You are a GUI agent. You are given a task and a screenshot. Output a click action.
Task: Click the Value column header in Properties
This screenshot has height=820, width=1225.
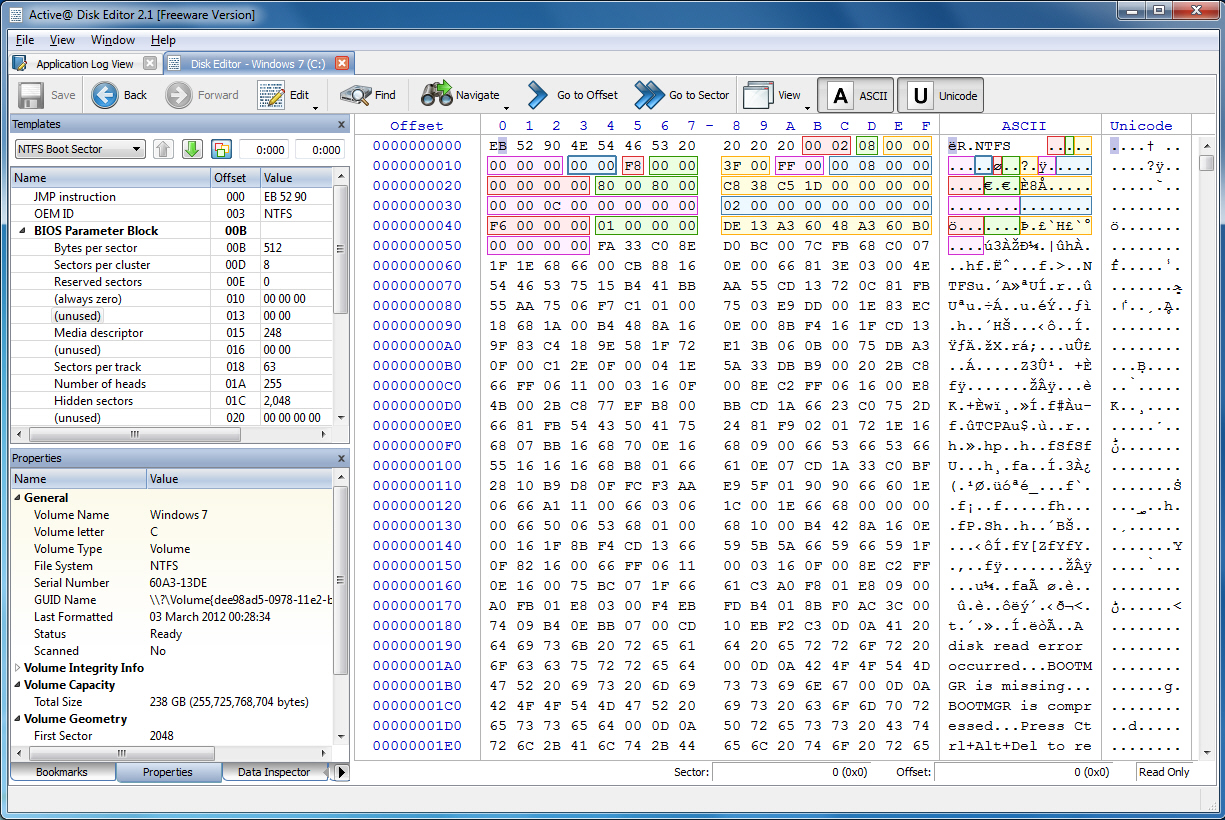(x=239, y=479)
